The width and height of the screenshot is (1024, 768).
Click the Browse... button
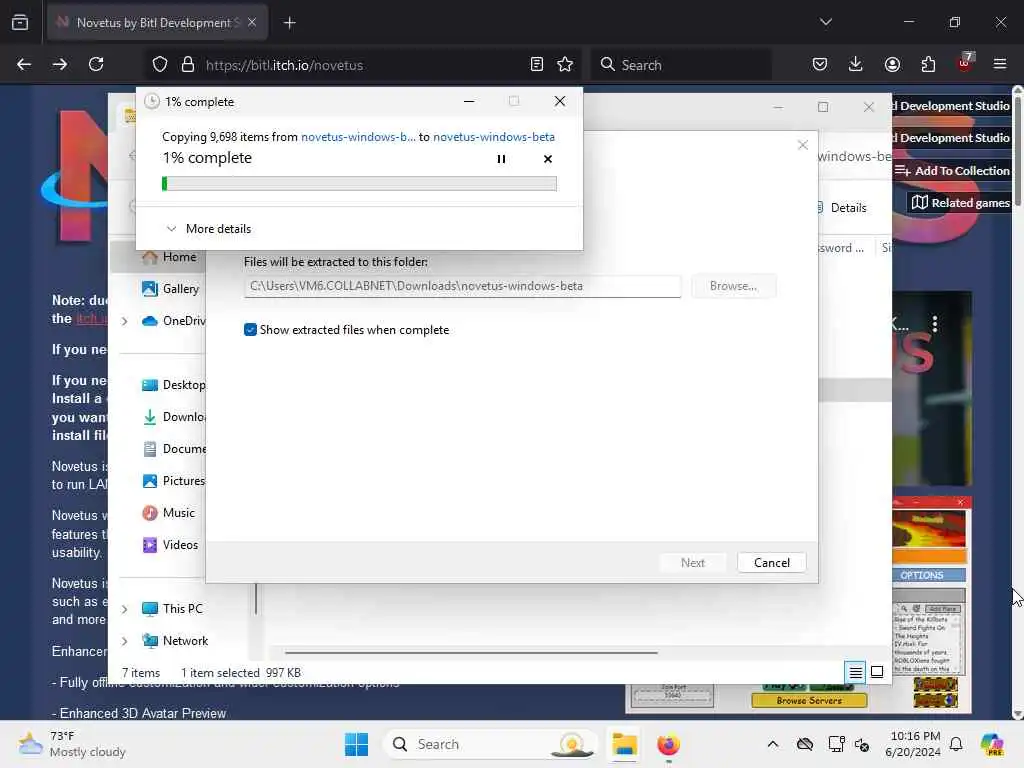(733, 286)
